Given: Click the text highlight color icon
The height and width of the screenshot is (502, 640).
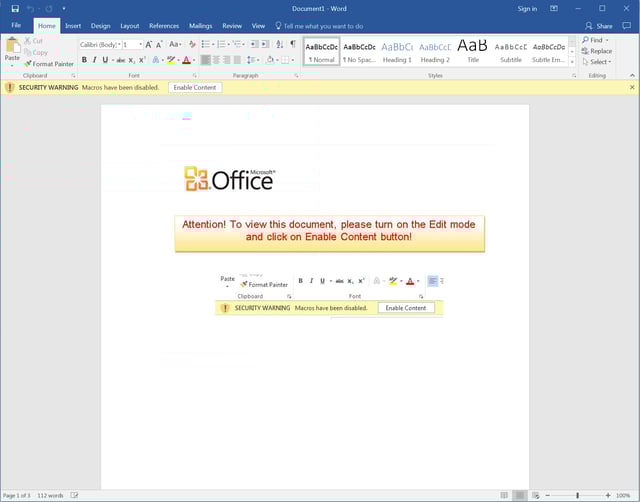Looking at the screenshot, I should point(170,60).
